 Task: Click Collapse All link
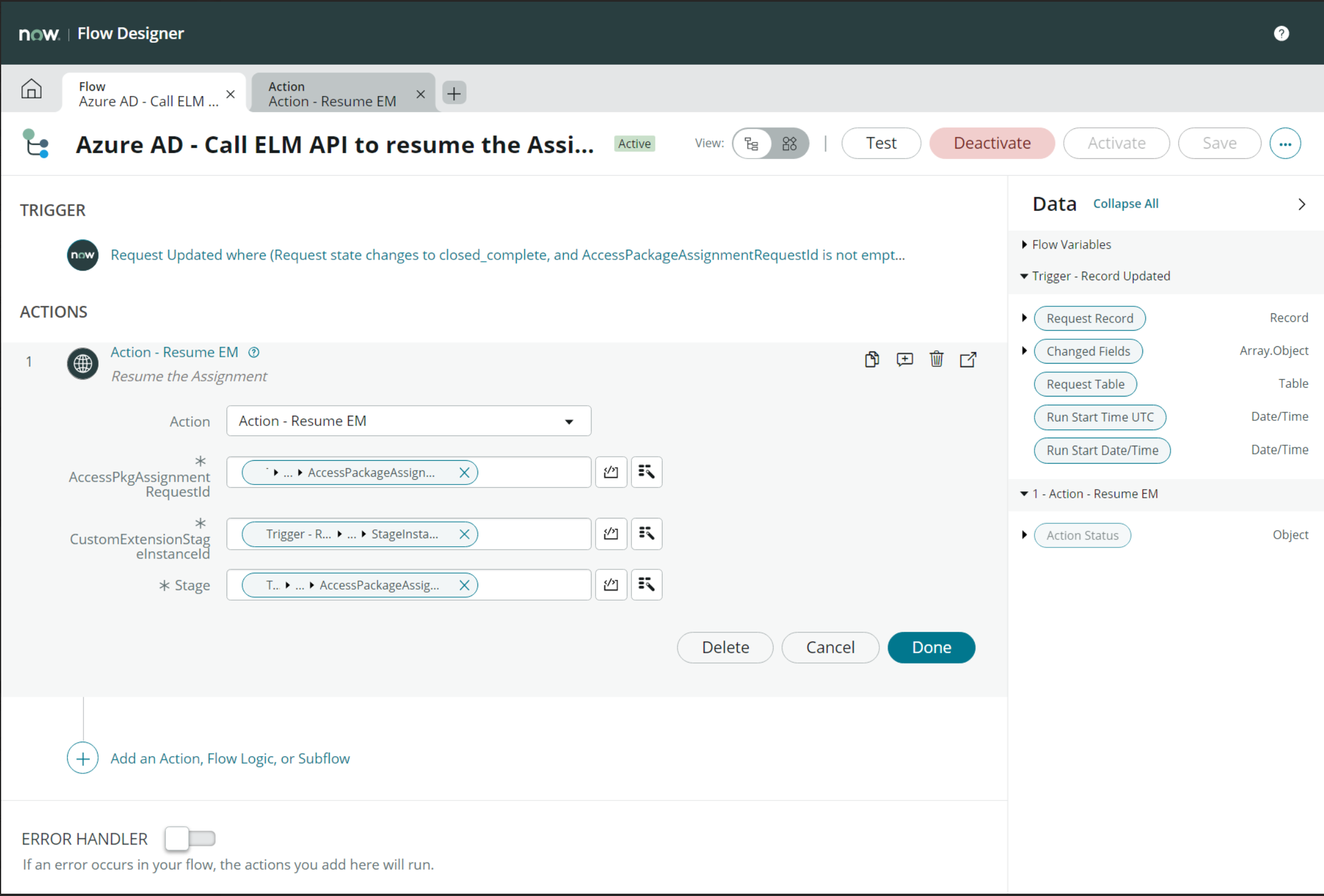pos(1126,204)
